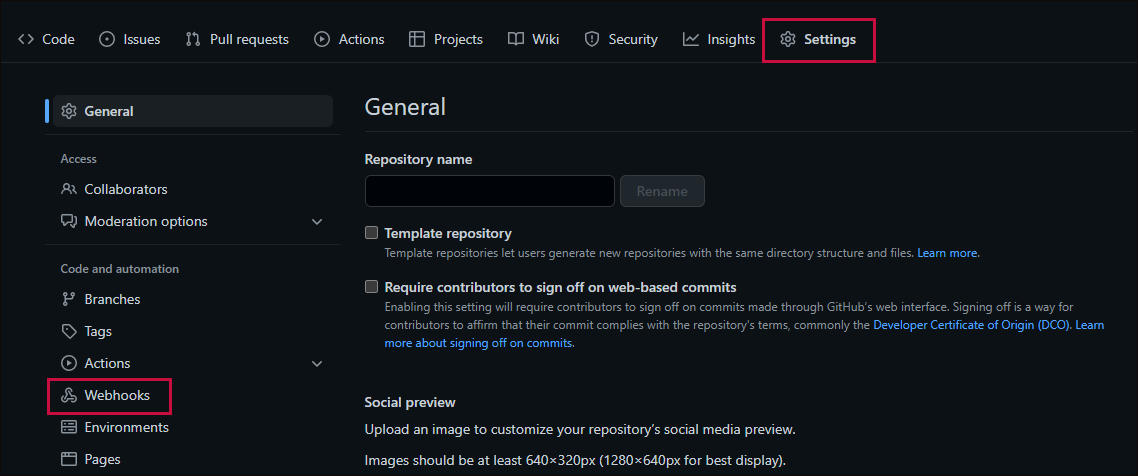Open Collaborators in the Access section
This screenshot has height=476, width=1138.
(125, 189)
